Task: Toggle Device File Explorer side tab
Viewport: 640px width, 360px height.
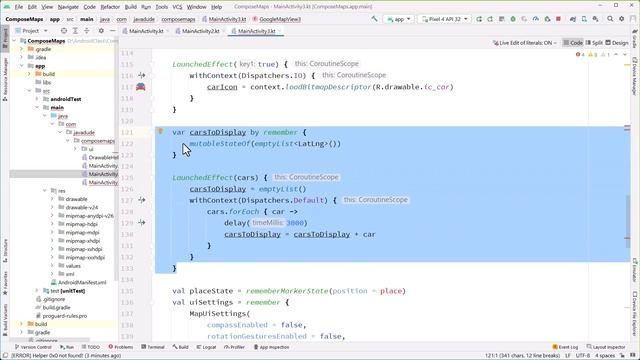Action: (x=635, y=313)
